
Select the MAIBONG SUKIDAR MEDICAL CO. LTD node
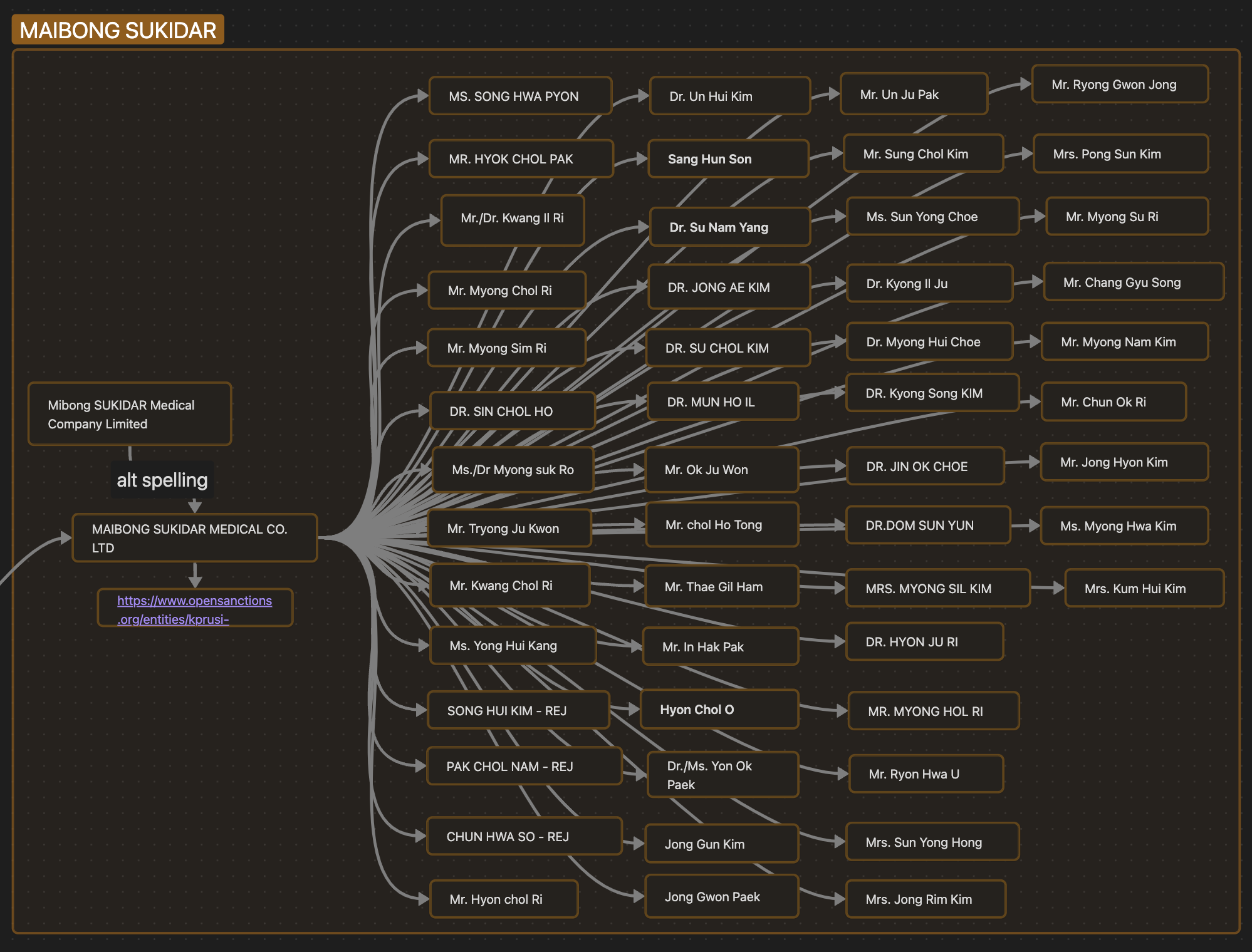tap(194, 538)
